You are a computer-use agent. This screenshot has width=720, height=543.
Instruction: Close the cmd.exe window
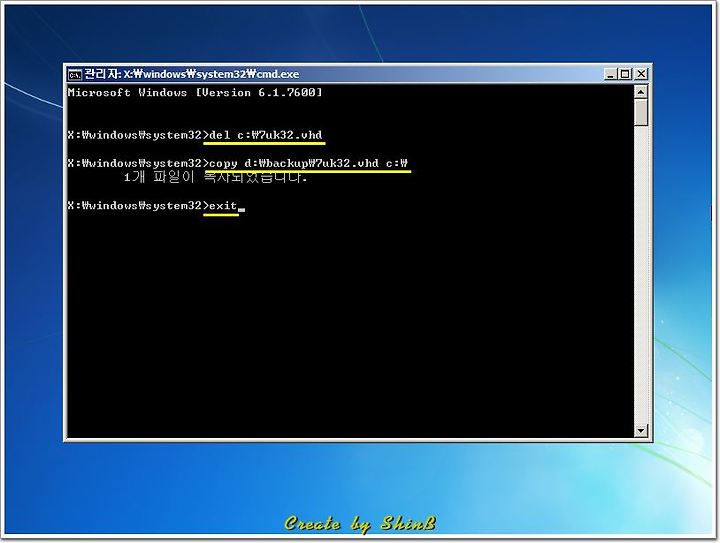pyautogui.click(x=641, y=74)
